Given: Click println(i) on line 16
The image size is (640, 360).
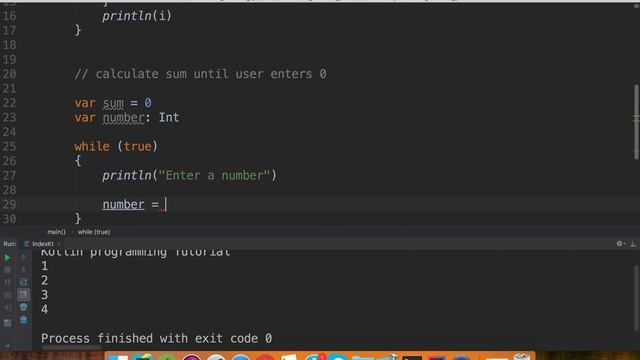Looking at the screenshot, I should (x=137, y=16).
